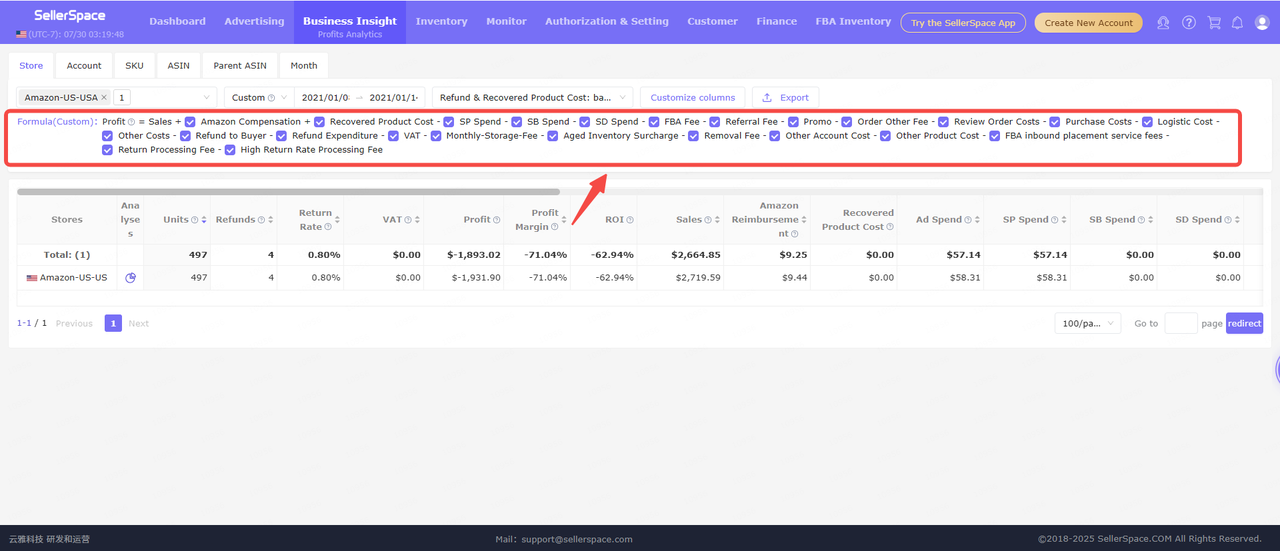The width and height of the screenshot is (1280, 551).
Task: Open the 100 per page size dropdown
Action: point(1088,323)
